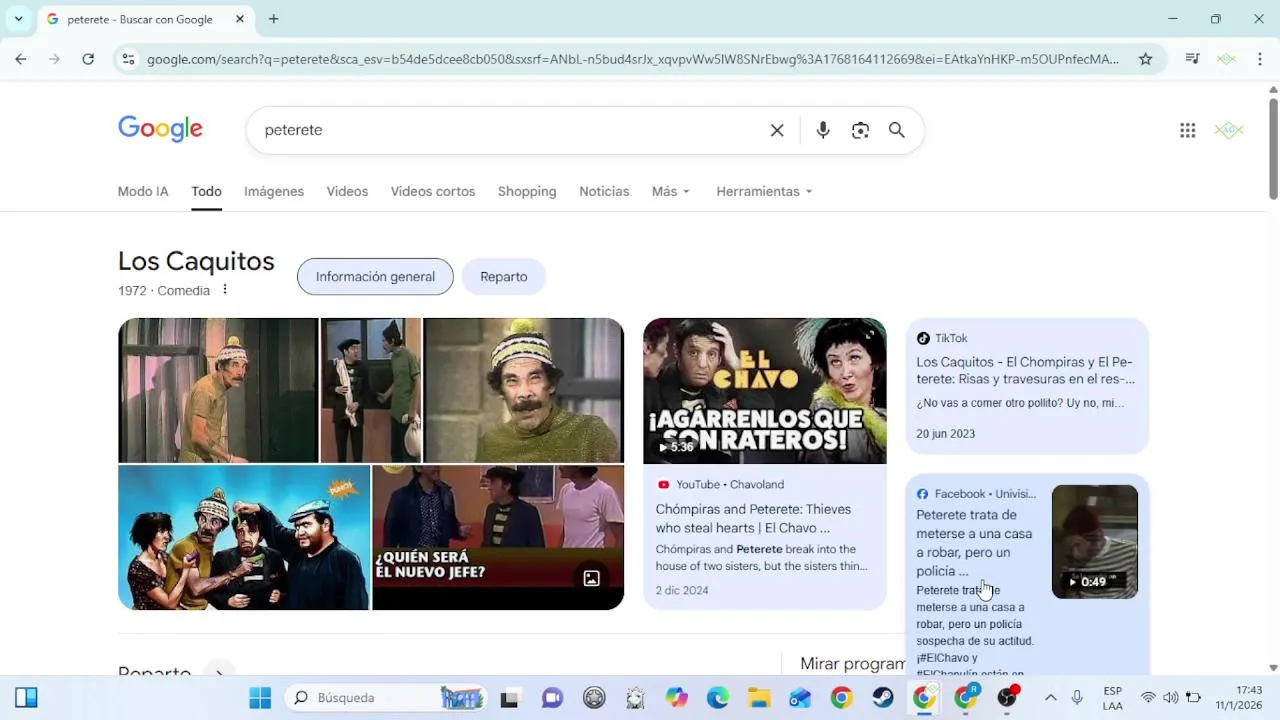Close the peterete search tab
The height and width of the screenshot is (720, 1280).
pyautogui.click(x=240, y=19)
